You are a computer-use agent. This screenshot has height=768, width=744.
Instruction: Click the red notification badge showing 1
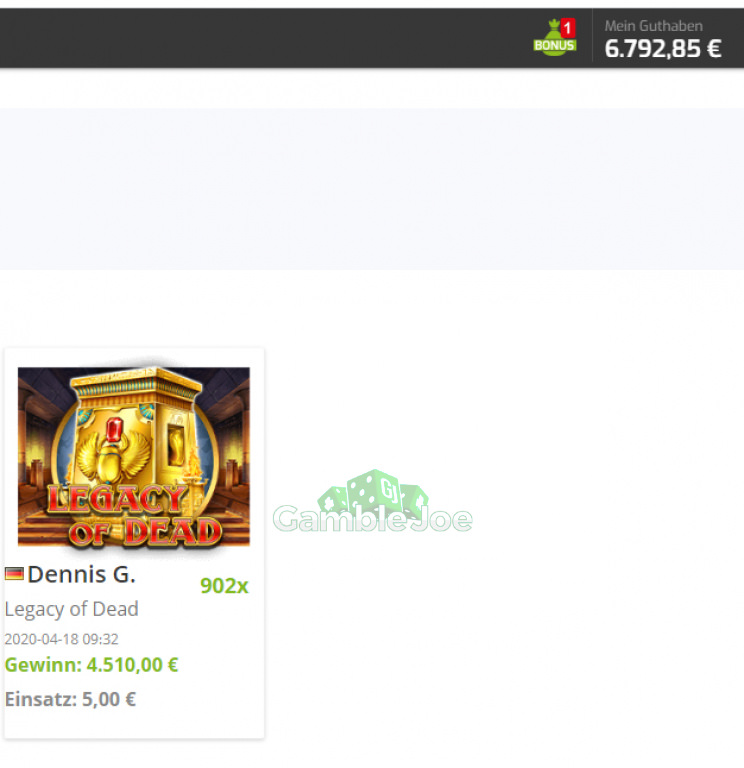[568, 28]
